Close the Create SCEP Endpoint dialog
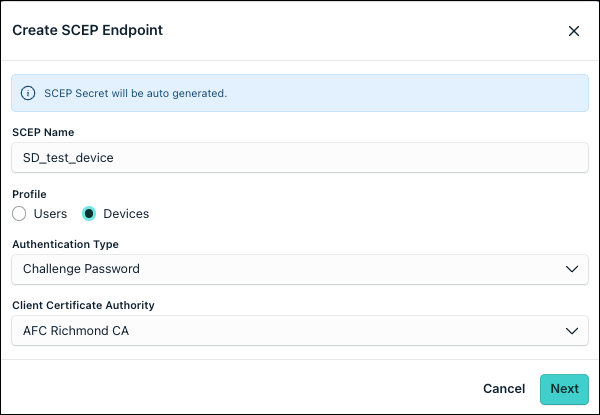 pos(574,31)
